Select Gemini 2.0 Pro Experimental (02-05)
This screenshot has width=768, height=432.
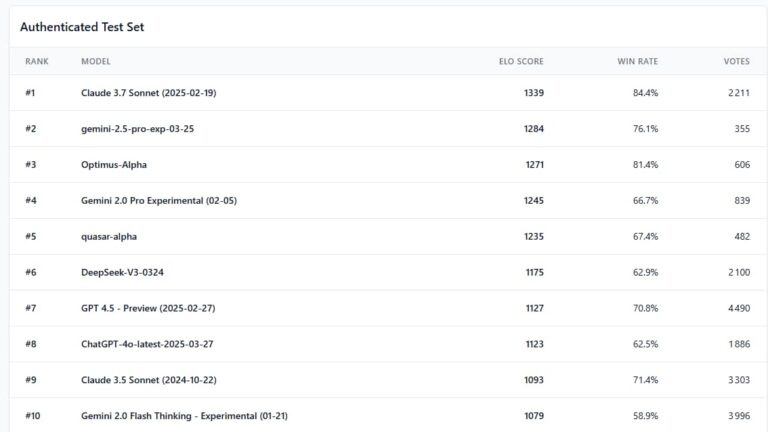(x=158, y=201)
